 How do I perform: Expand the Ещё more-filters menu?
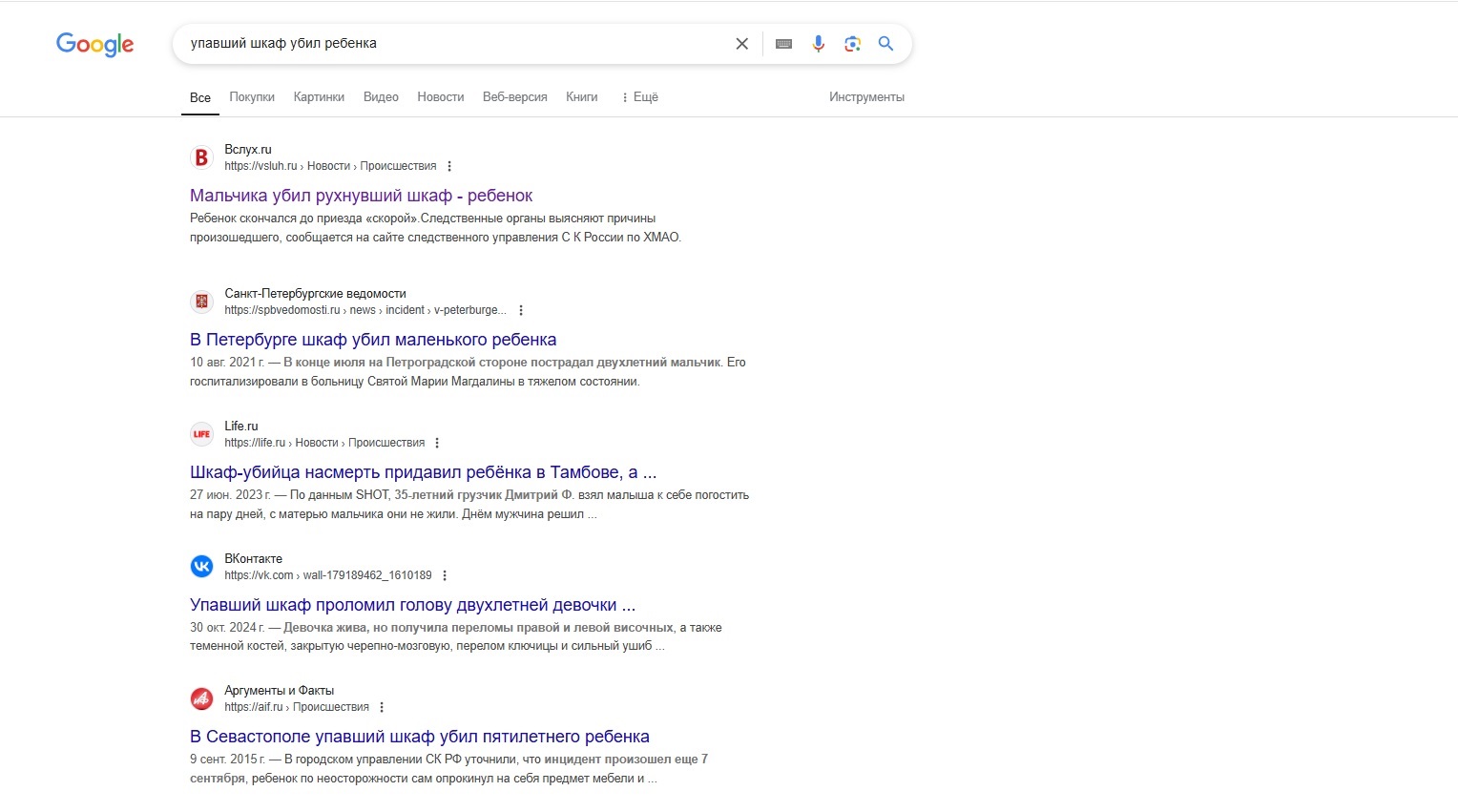pos(639,97)
